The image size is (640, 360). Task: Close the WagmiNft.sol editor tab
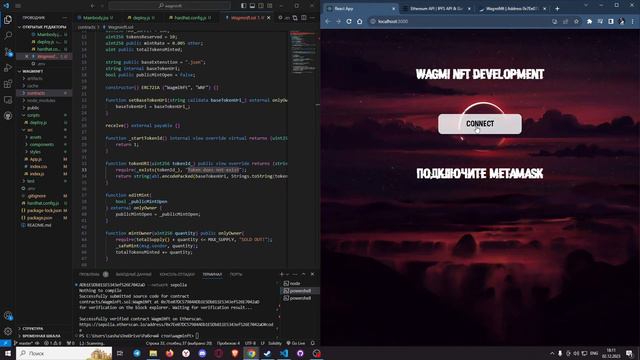(x=269, y=18)
